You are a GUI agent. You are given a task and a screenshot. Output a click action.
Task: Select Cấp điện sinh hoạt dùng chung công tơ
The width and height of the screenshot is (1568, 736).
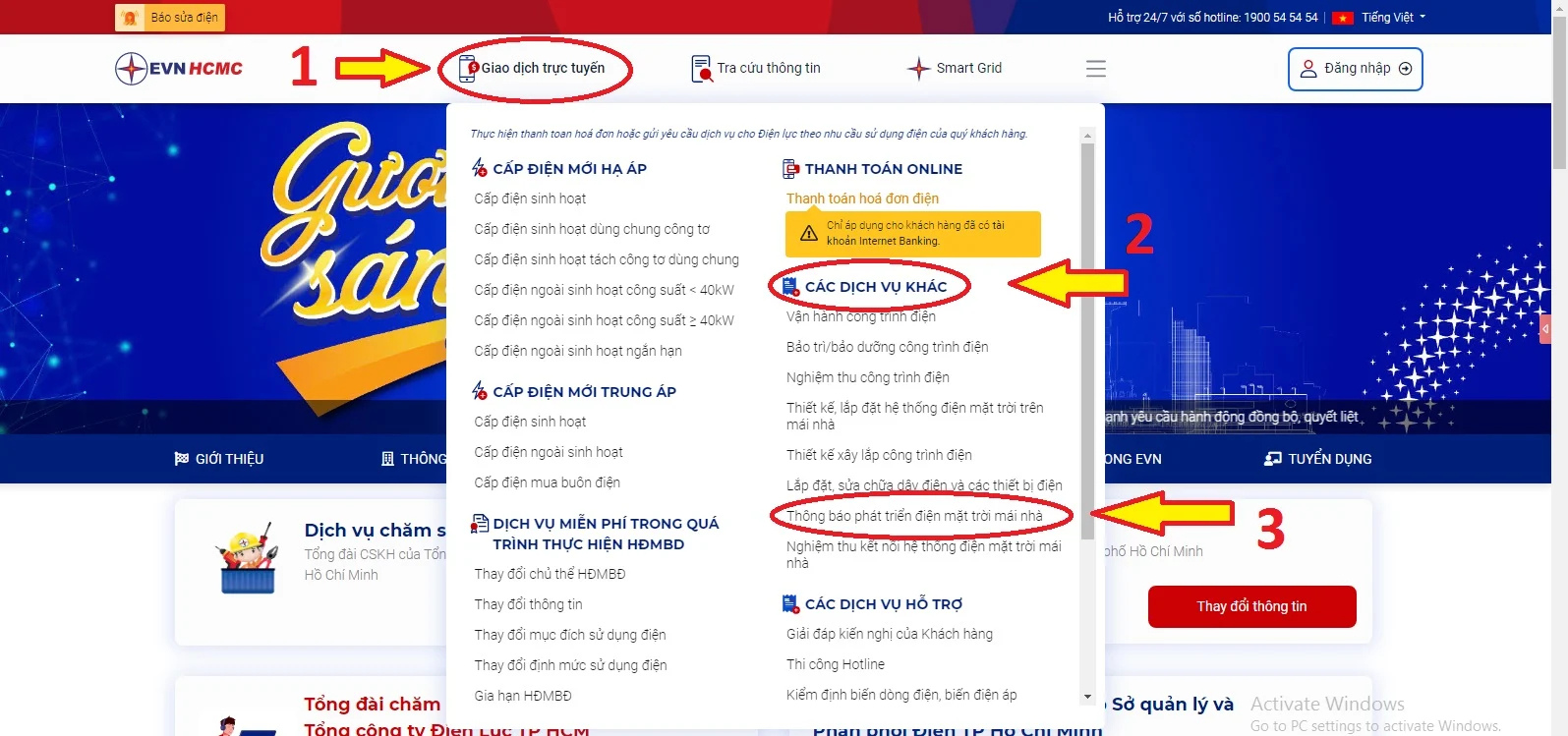pyautogui.click(x=592, y=229)
